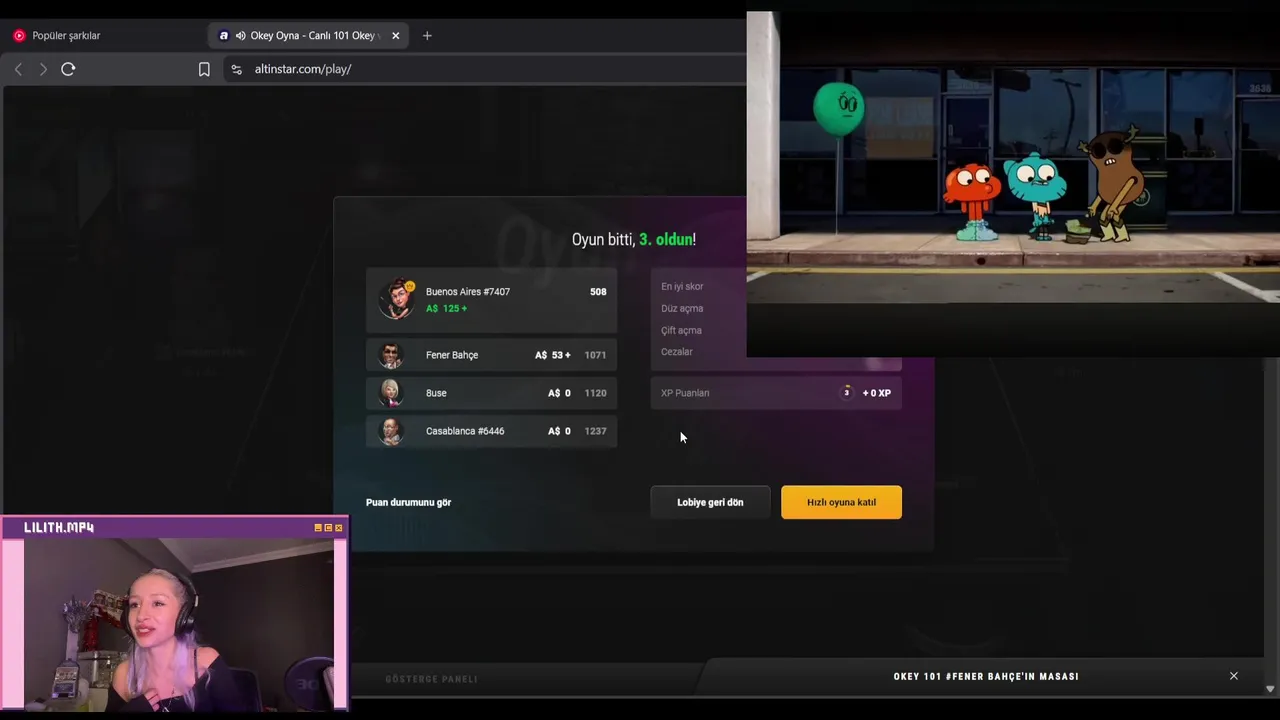Click the A$ 125 + winnings

click(x=446, y=308)
